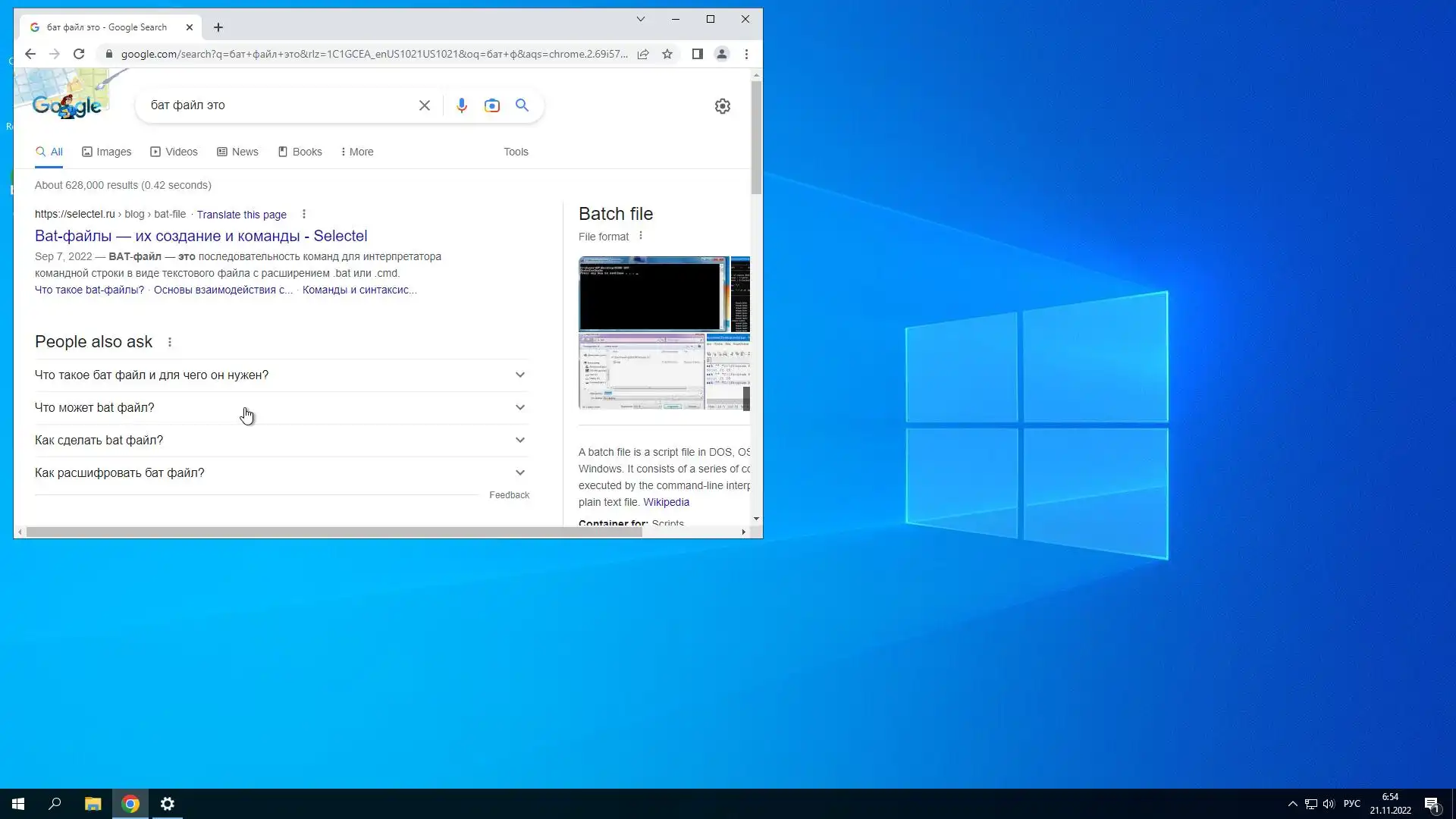Click the Wikipedia link in panel
This screenshot has height=819, width=1456.
click(666, 502)
